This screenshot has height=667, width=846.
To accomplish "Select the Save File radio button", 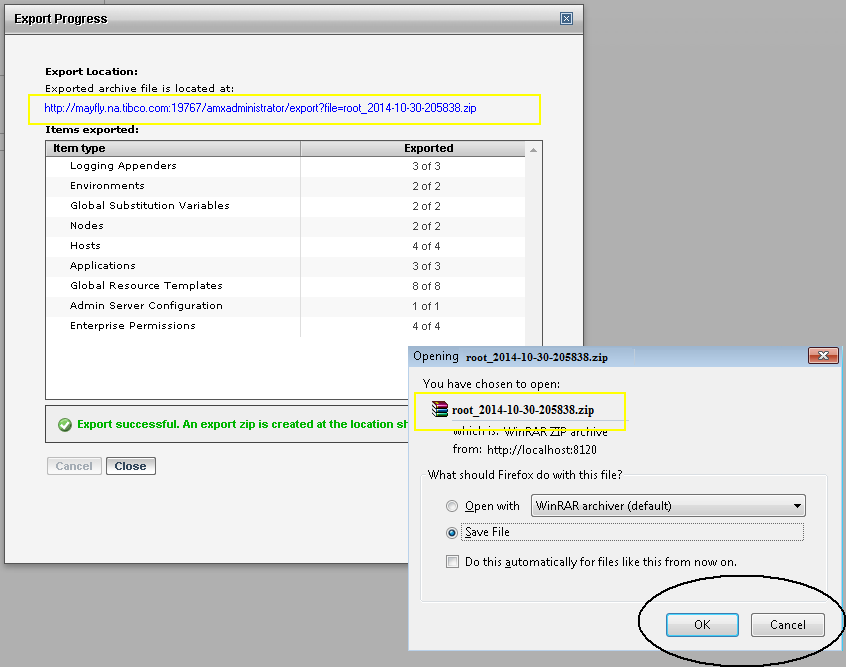I will (x=452, y=533).
